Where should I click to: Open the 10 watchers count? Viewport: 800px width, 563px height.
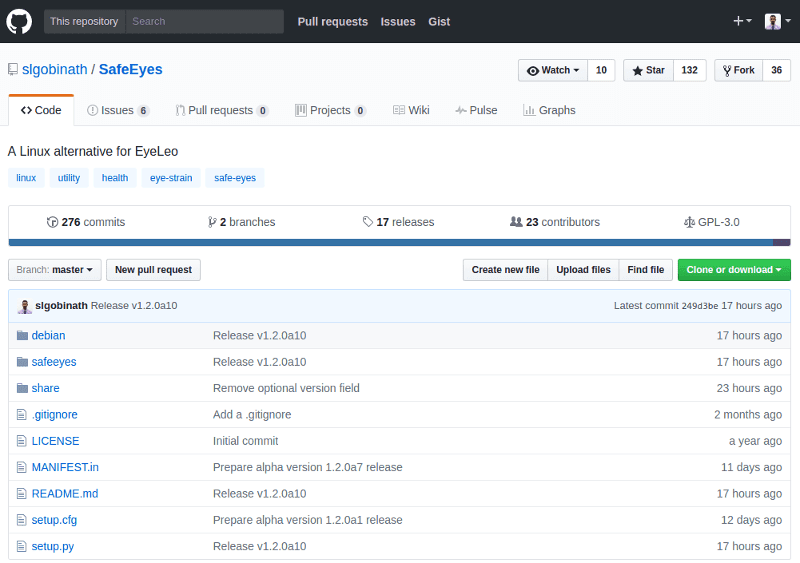coord(602,70)
